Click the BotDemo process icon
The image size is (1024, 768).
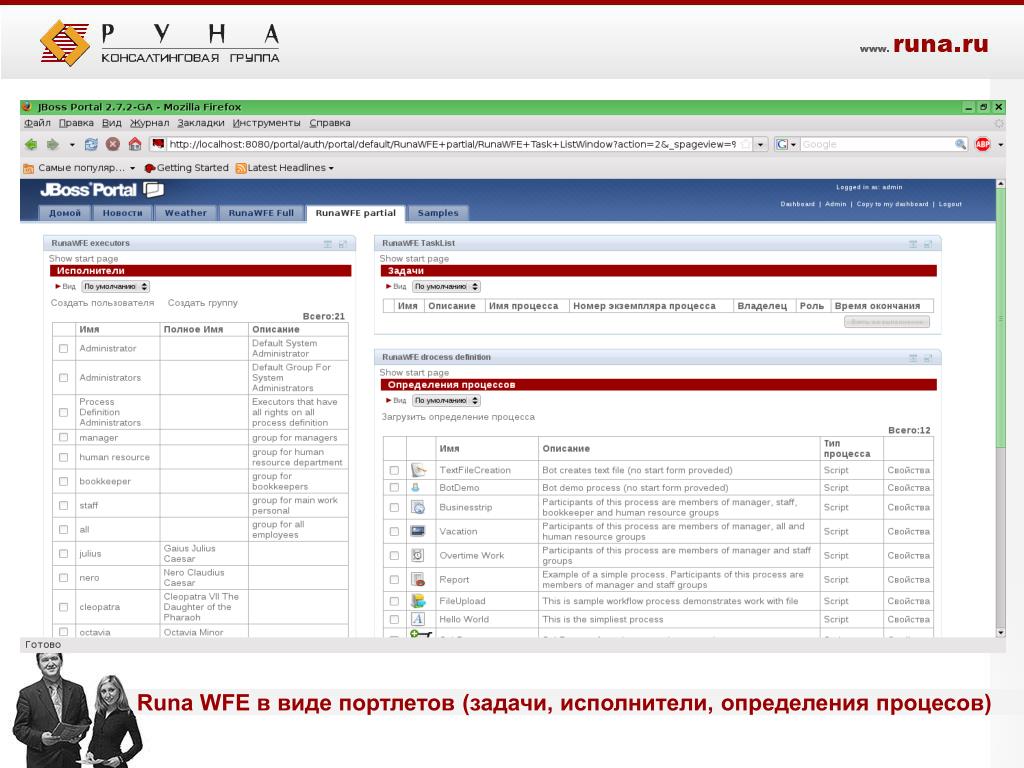(x=415, y=487)
